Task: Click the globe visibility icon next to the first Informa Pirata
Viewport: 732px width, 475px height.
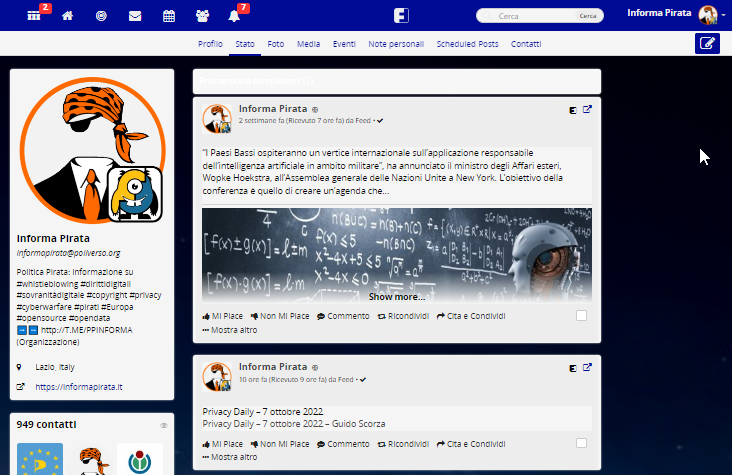Action: tap(315, 110)
